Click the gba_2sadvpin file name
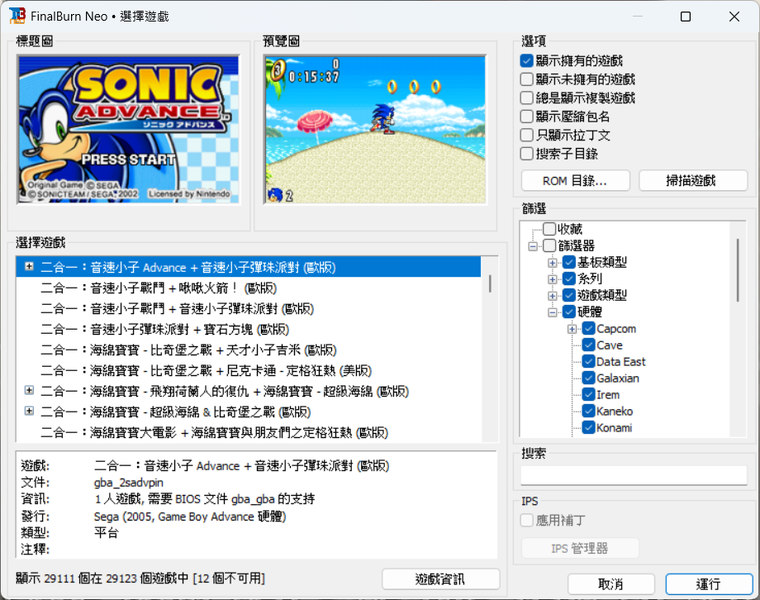 click(x=128, y=483)
